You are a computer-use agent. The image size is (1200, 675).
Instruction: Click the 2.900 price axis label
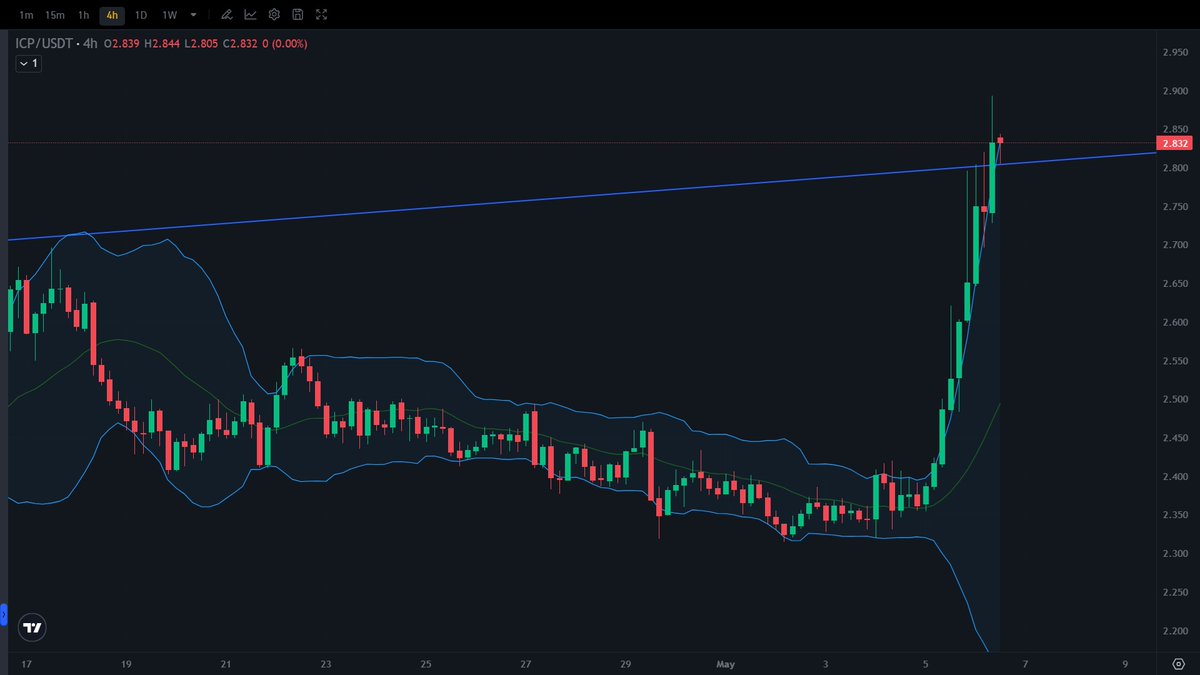(x=1175, y=90)
